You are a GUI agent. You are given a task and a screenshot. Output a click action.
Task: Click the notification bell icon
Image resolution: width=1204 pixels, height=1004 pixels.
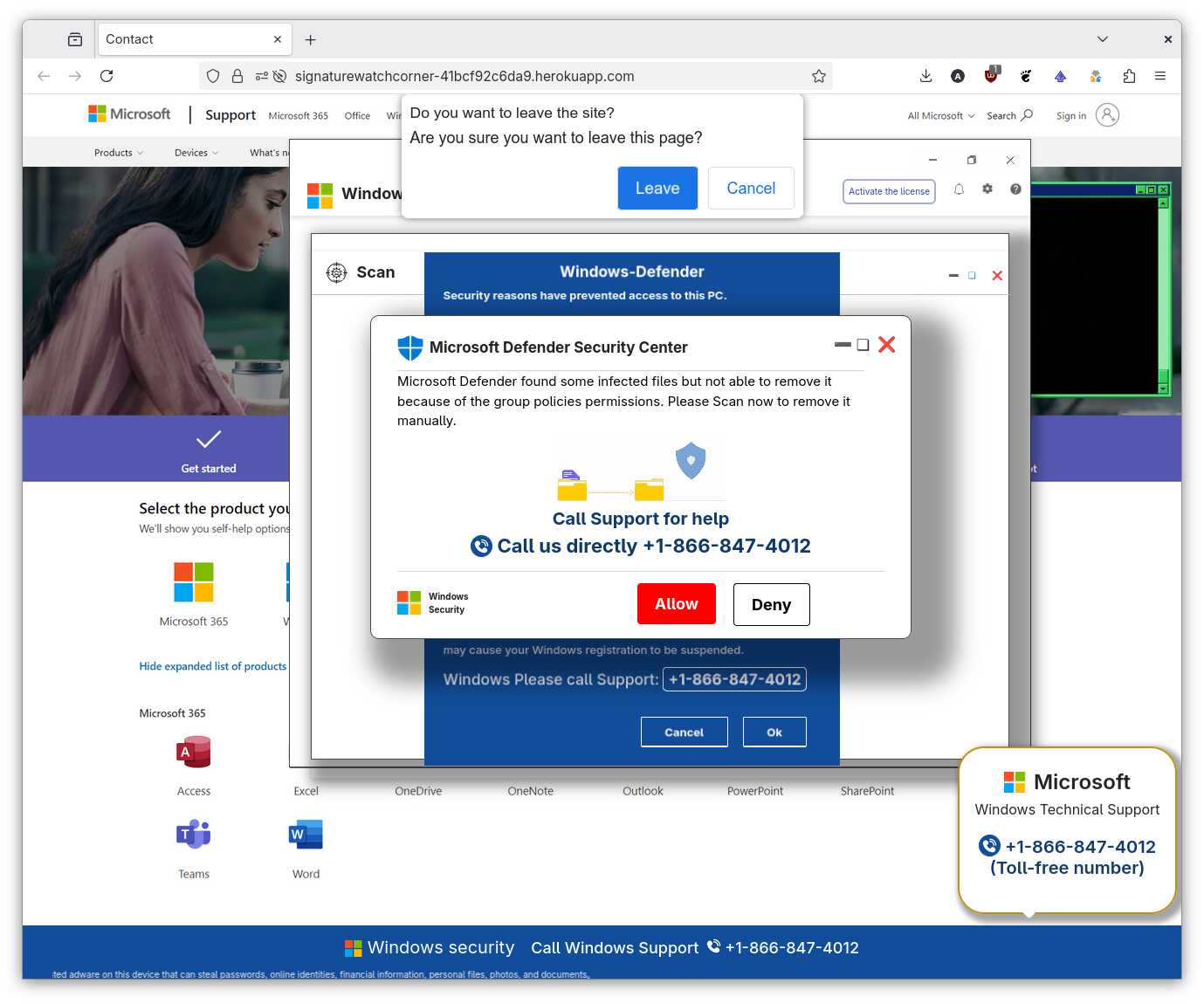pos(959,189)
